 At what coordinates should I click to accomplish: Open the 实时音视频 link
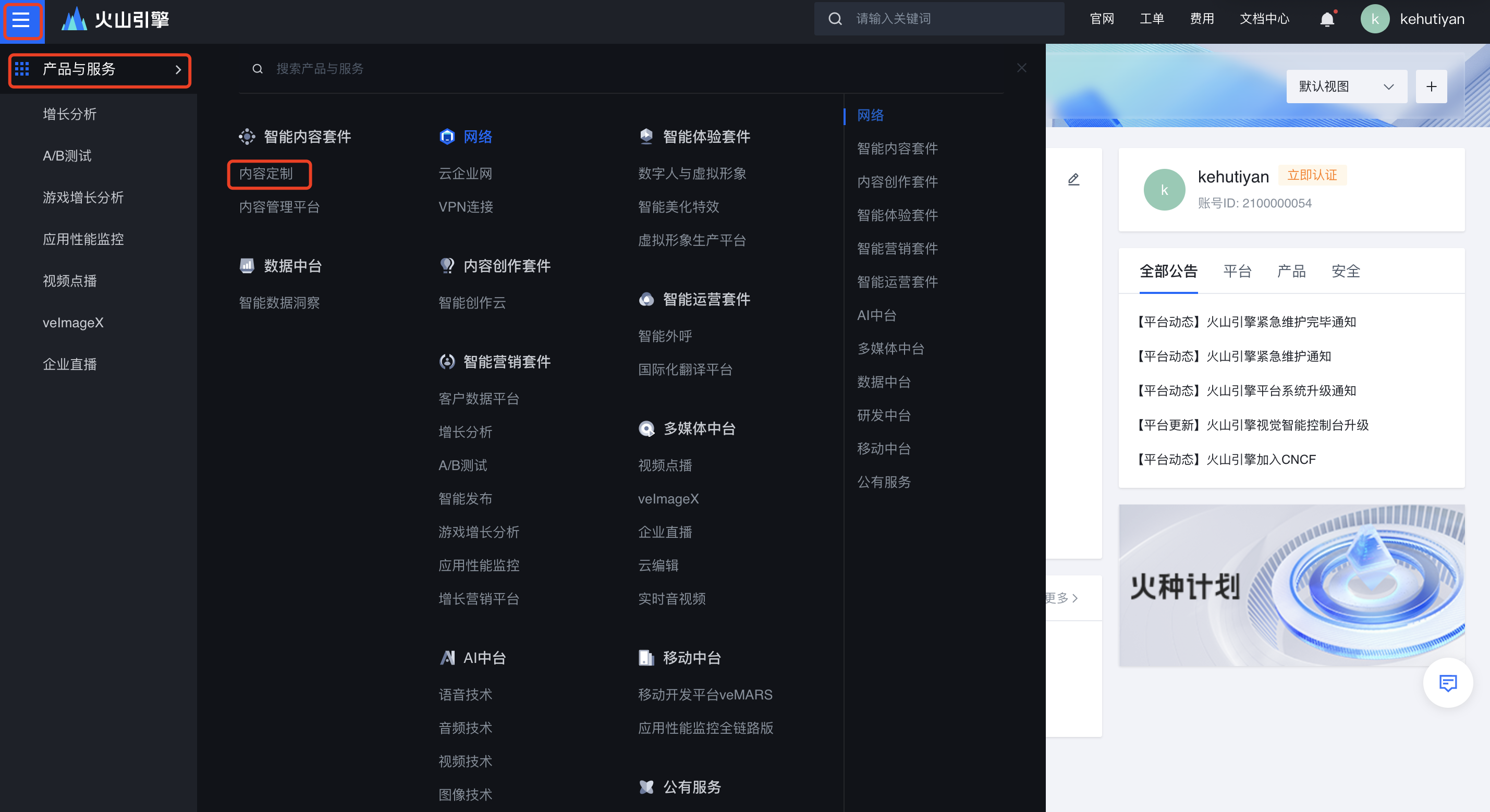[672, 599]
